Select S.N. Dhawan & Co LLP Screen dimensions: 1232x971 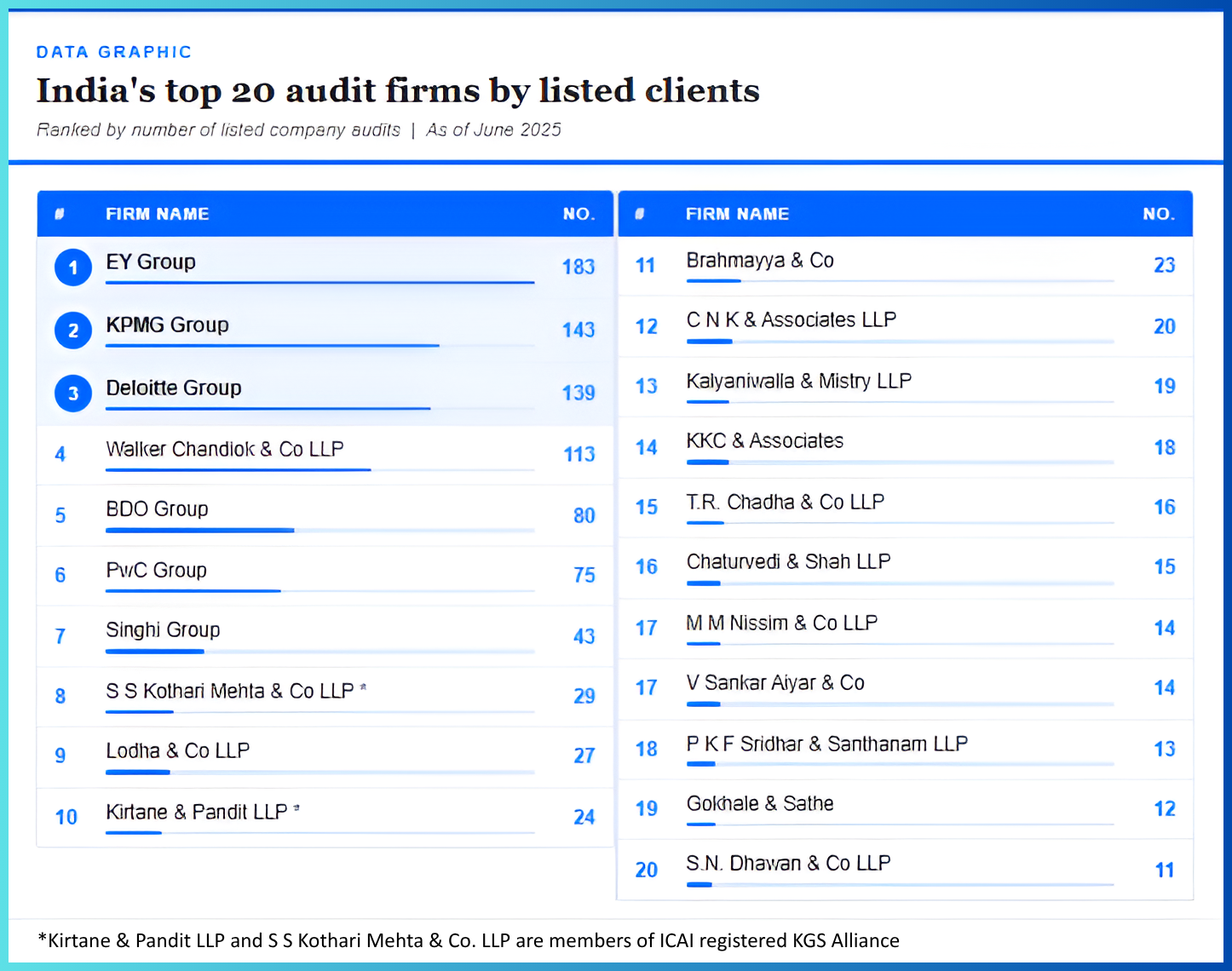click(789, 864)
